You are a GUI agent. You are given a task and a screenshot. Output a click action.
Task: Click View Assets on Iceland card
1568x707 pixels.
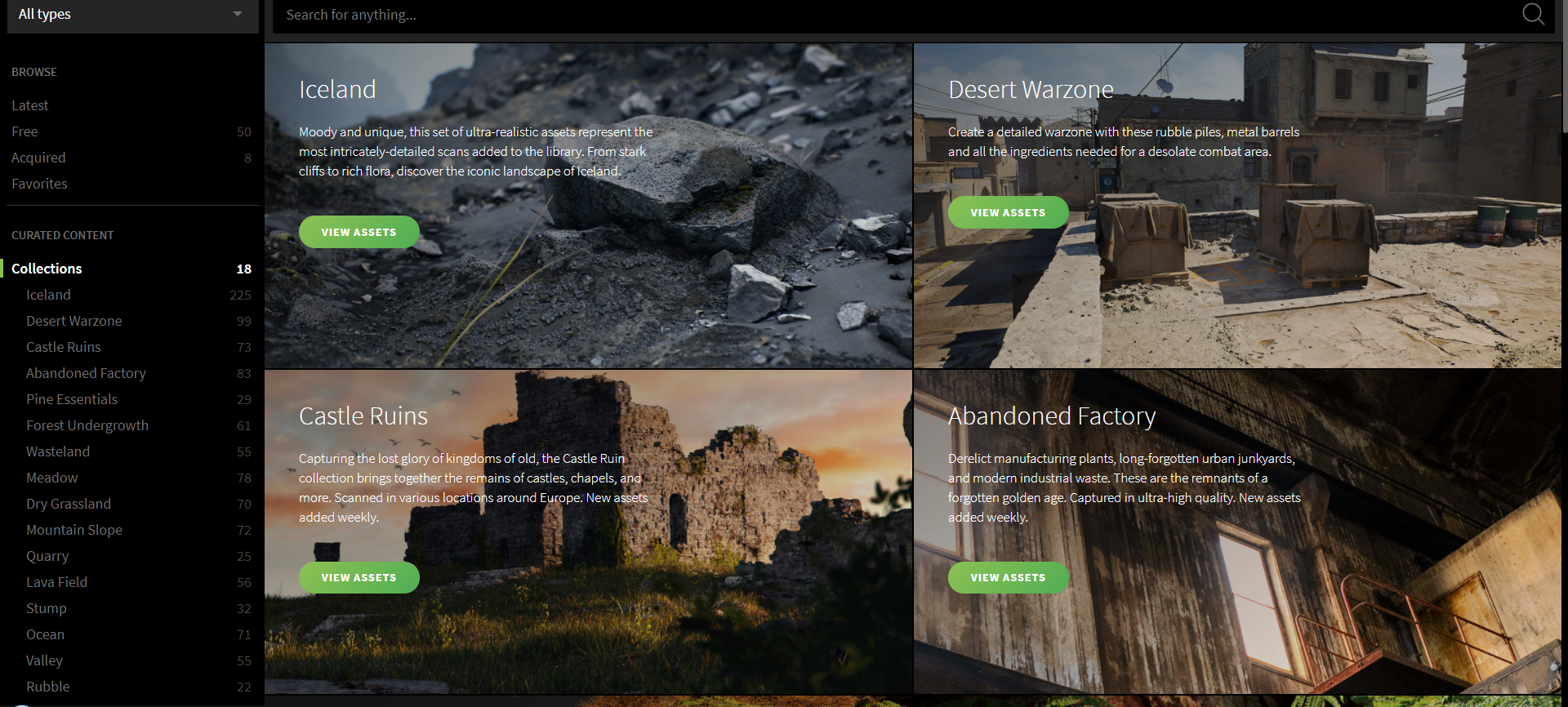(359, 232)
